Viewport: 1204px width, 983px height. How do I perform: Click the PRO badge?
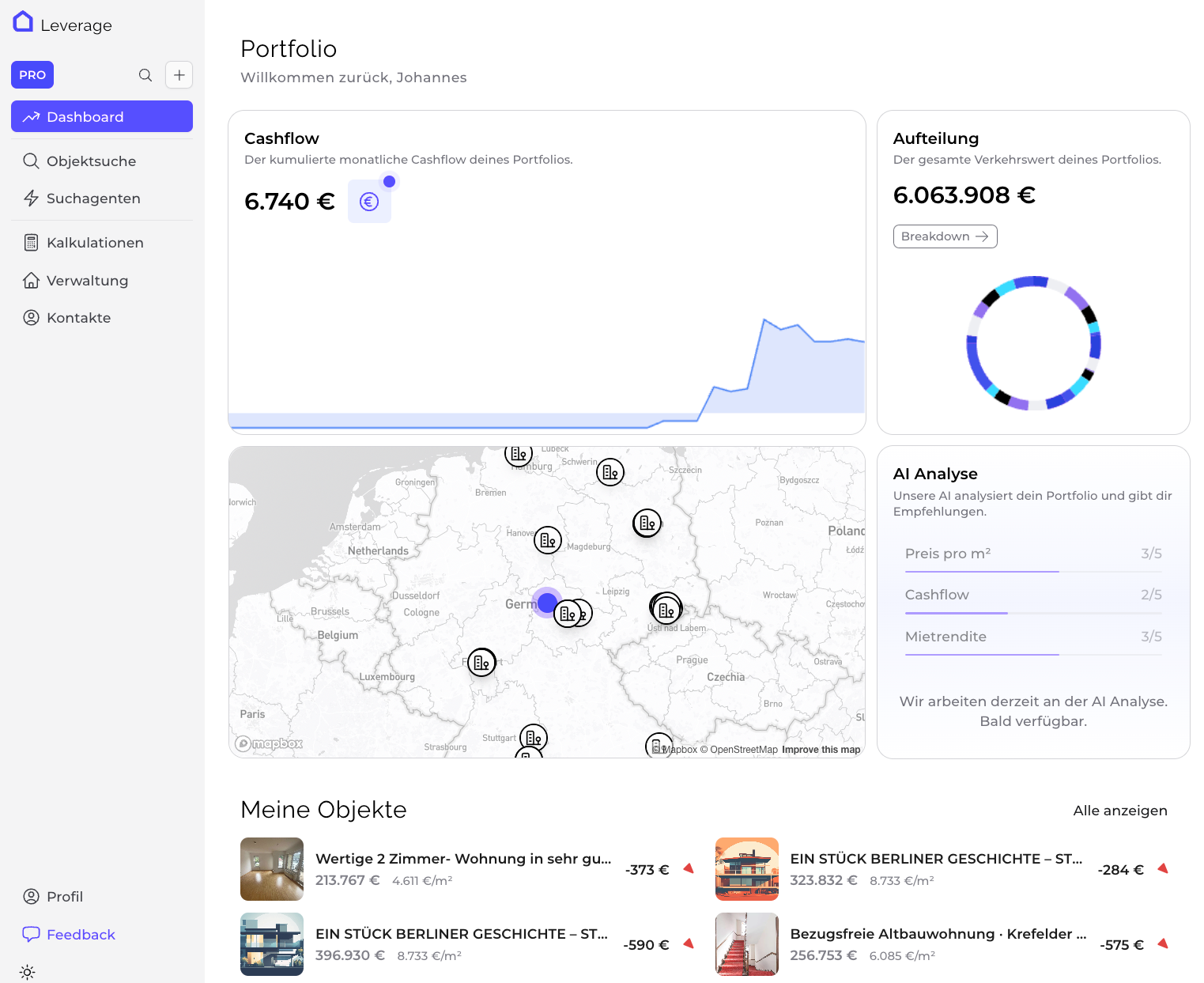click(32, 74)
